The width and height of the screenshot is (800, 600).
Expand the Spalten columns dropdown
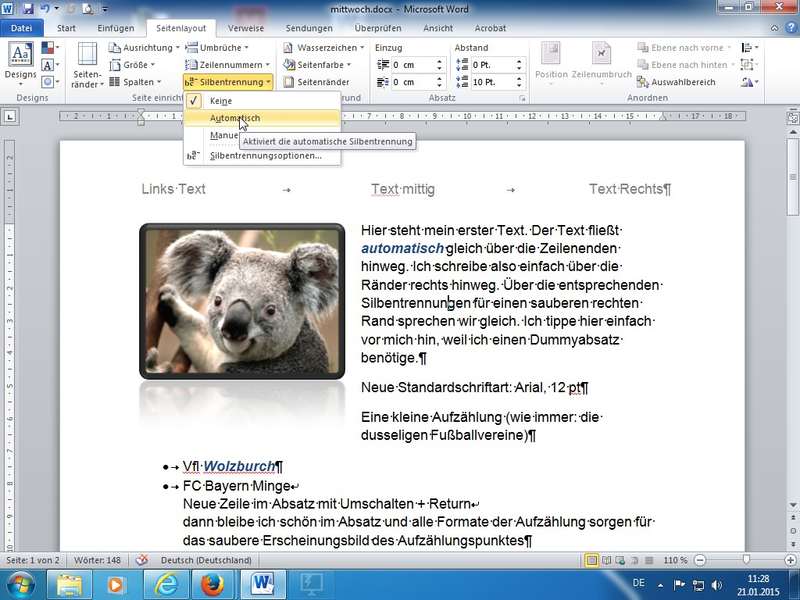pyautogui.click(x=138, y=82)
